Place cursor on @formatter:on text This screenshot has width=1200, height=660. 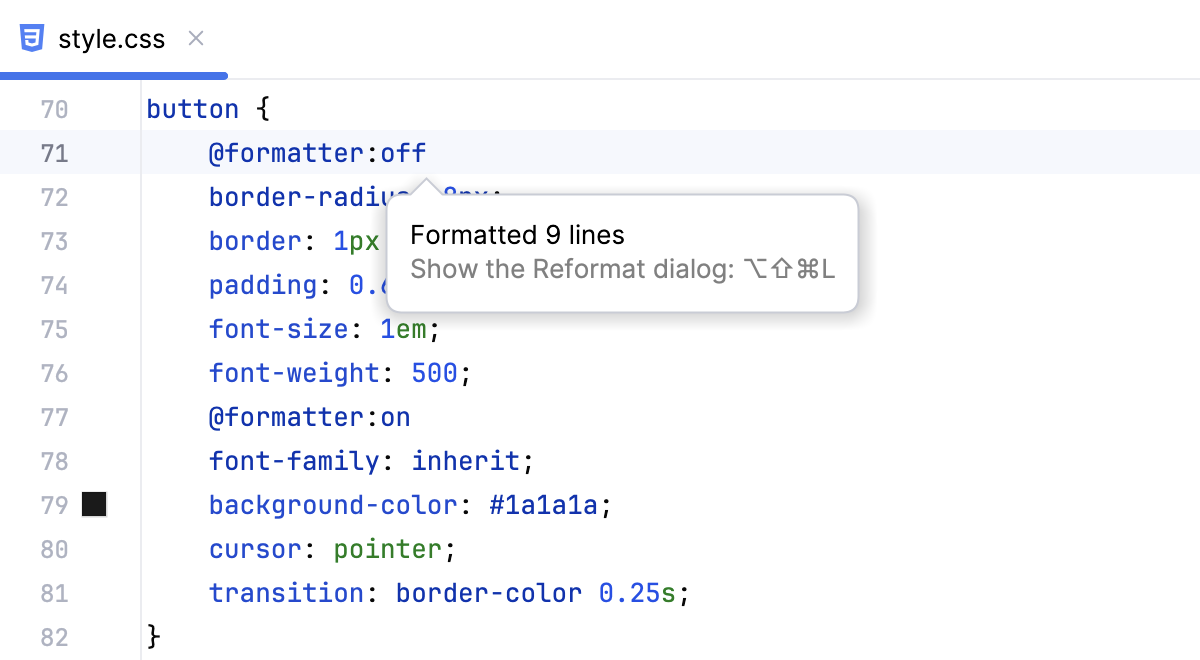[309, 417]
